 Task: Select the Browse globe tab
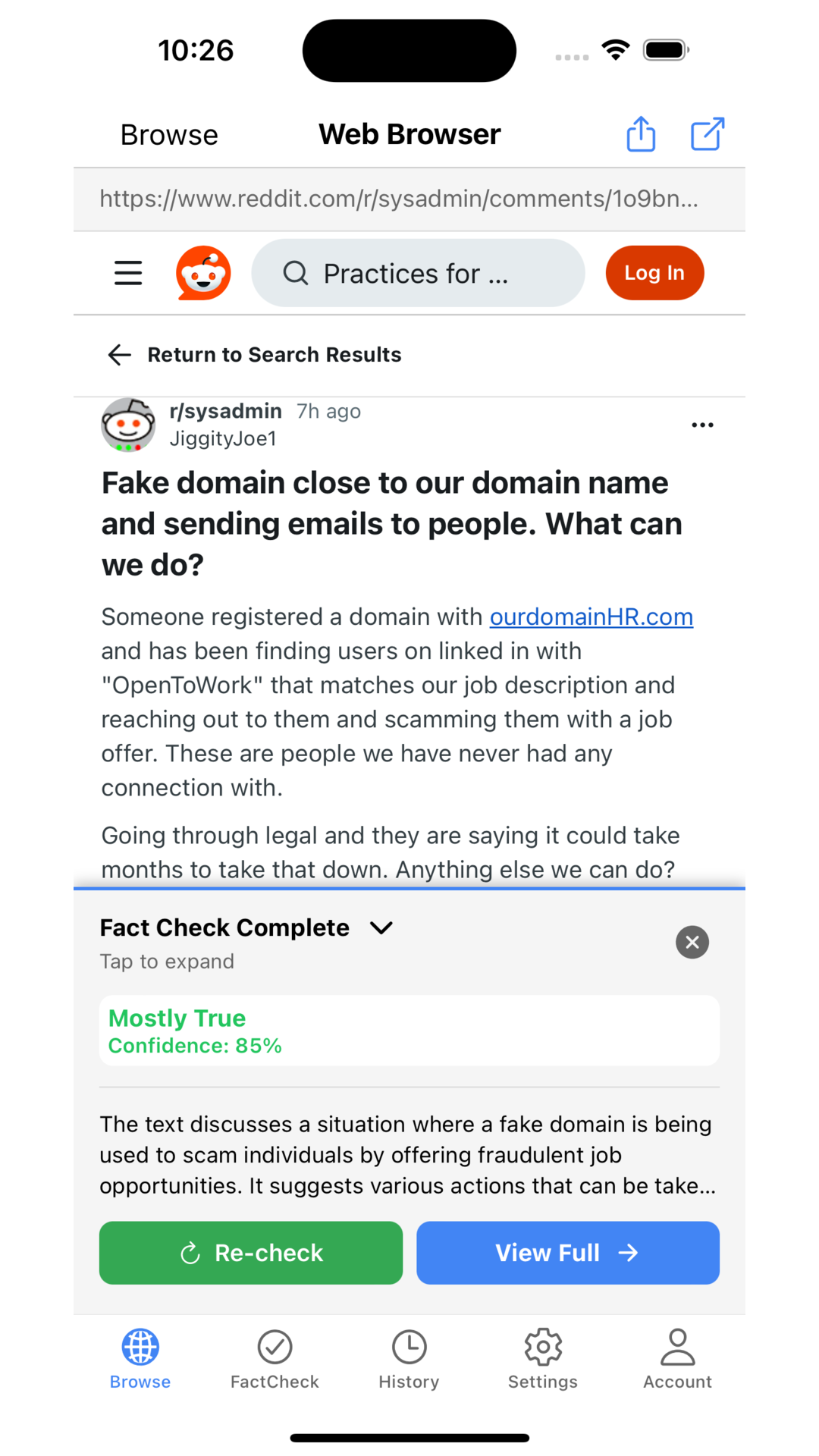click(140, 1359)
